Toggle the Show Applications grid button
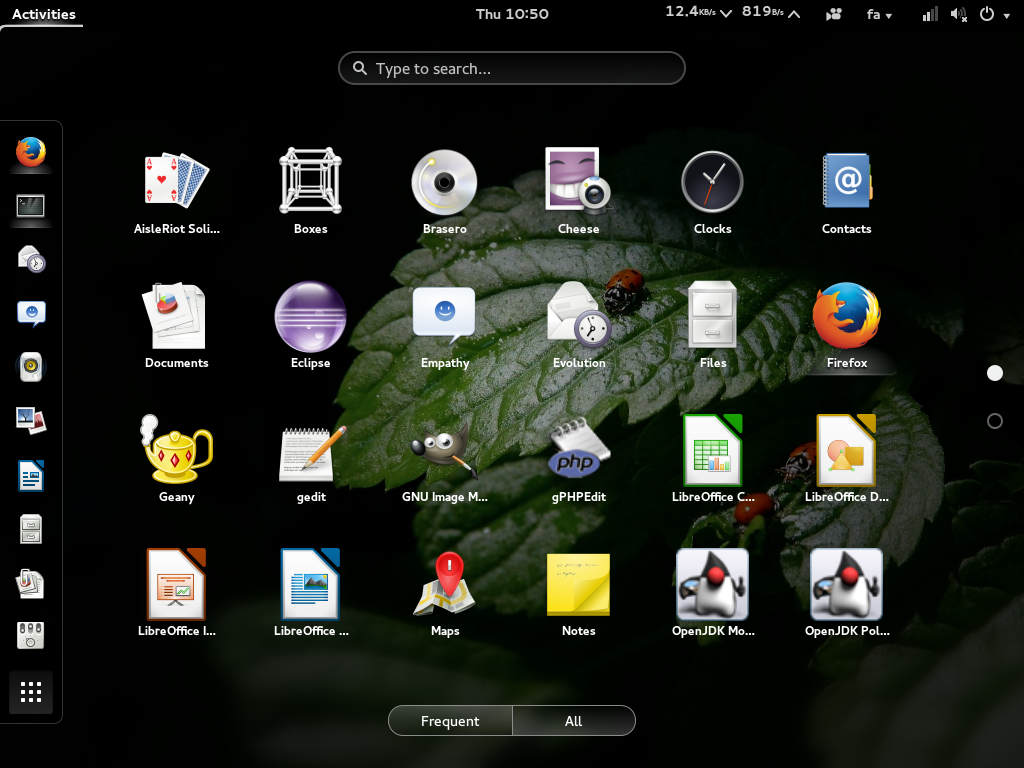The width and height of the screenshot is (1024, 768). [31, 692]
